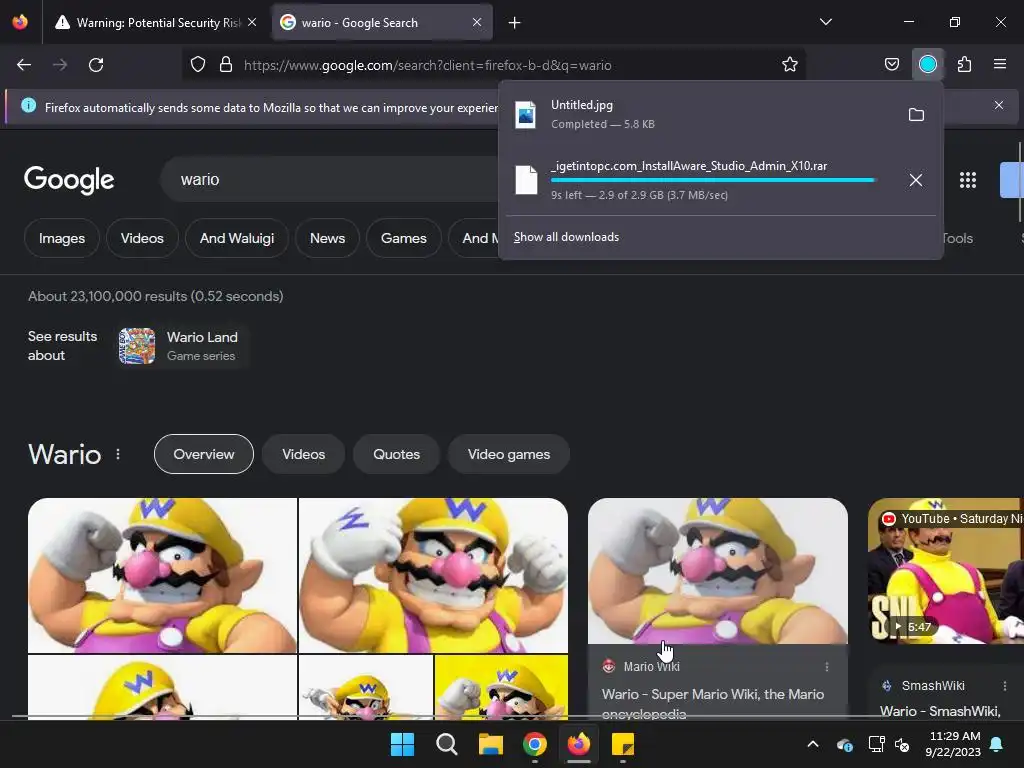Play the YouTube Saturday Night video
Image resolution: width=1024 pixels, height=768 pixels.
946,571
